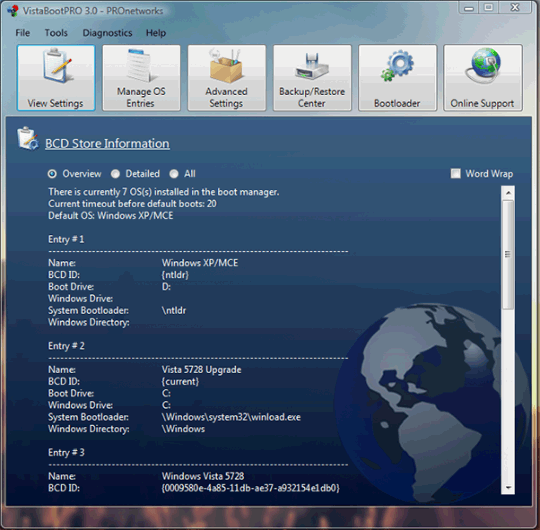Open the File menu
Screen dimensions: 540x530
click(x=23, y=33)
